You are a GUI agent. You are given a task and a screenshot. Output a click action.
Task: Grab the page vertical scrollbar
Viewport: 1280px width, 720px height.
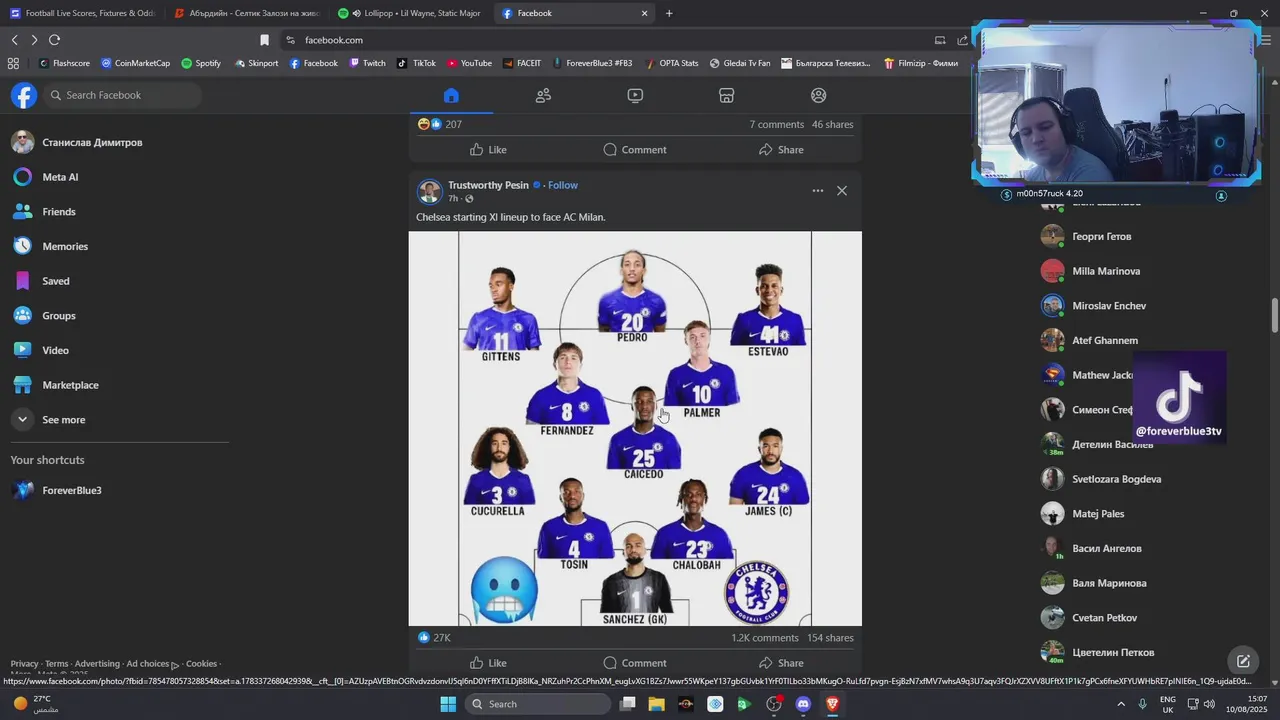tap(1274, 316)
